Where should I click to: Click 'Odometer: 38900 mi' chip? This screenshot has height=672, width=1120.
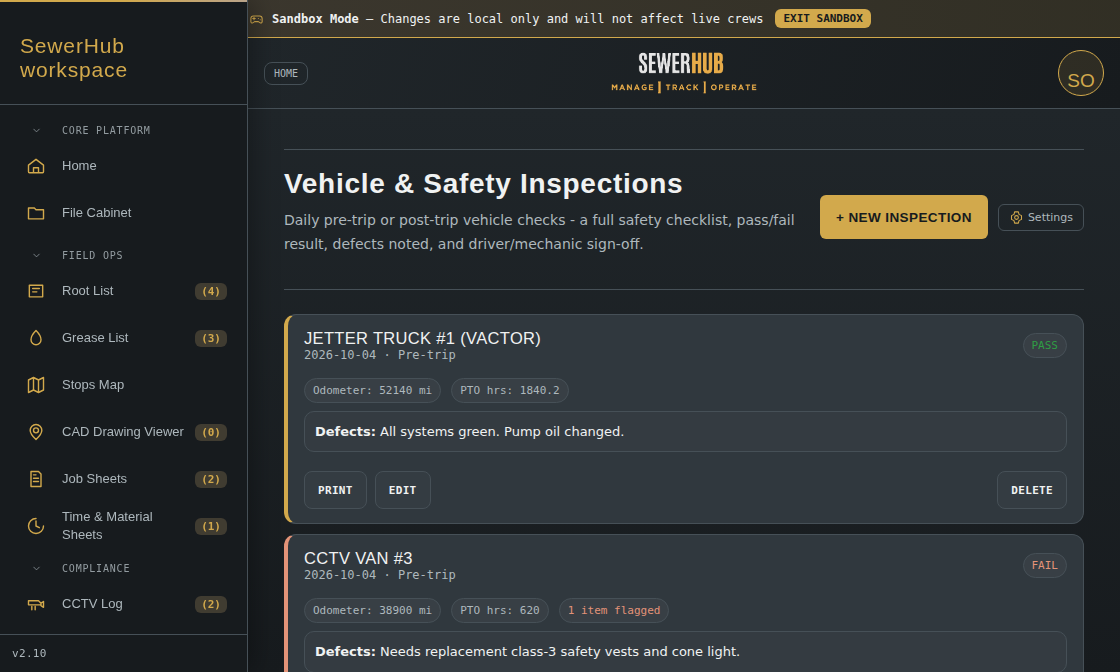(x=372, y=611)
